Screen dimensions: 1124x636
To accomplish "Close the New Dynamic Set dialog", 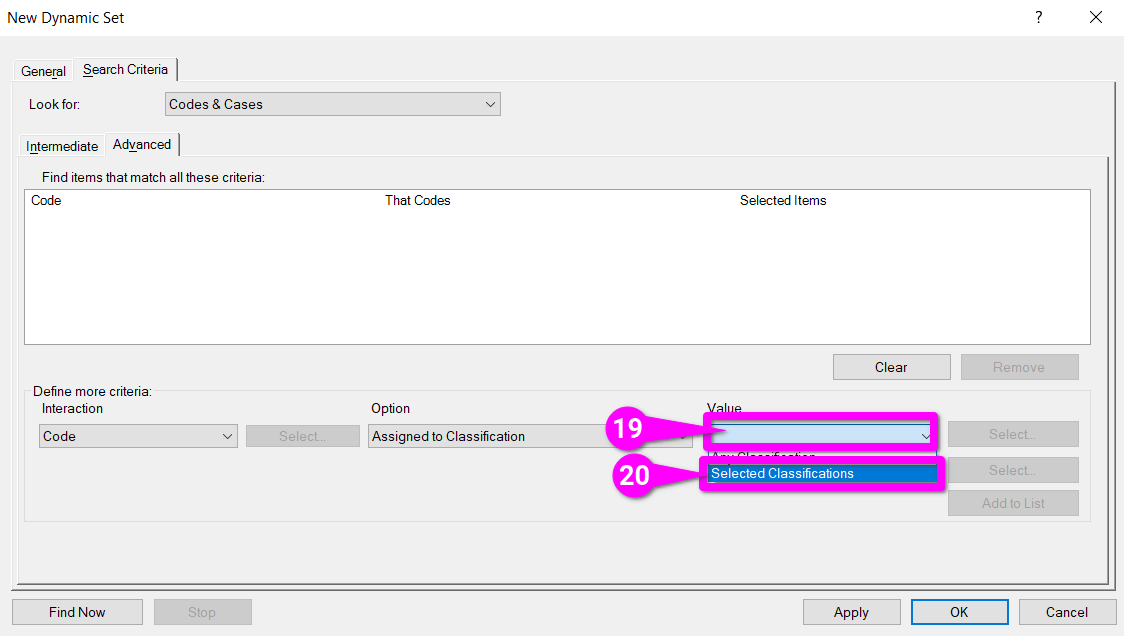I will 1096,17.
